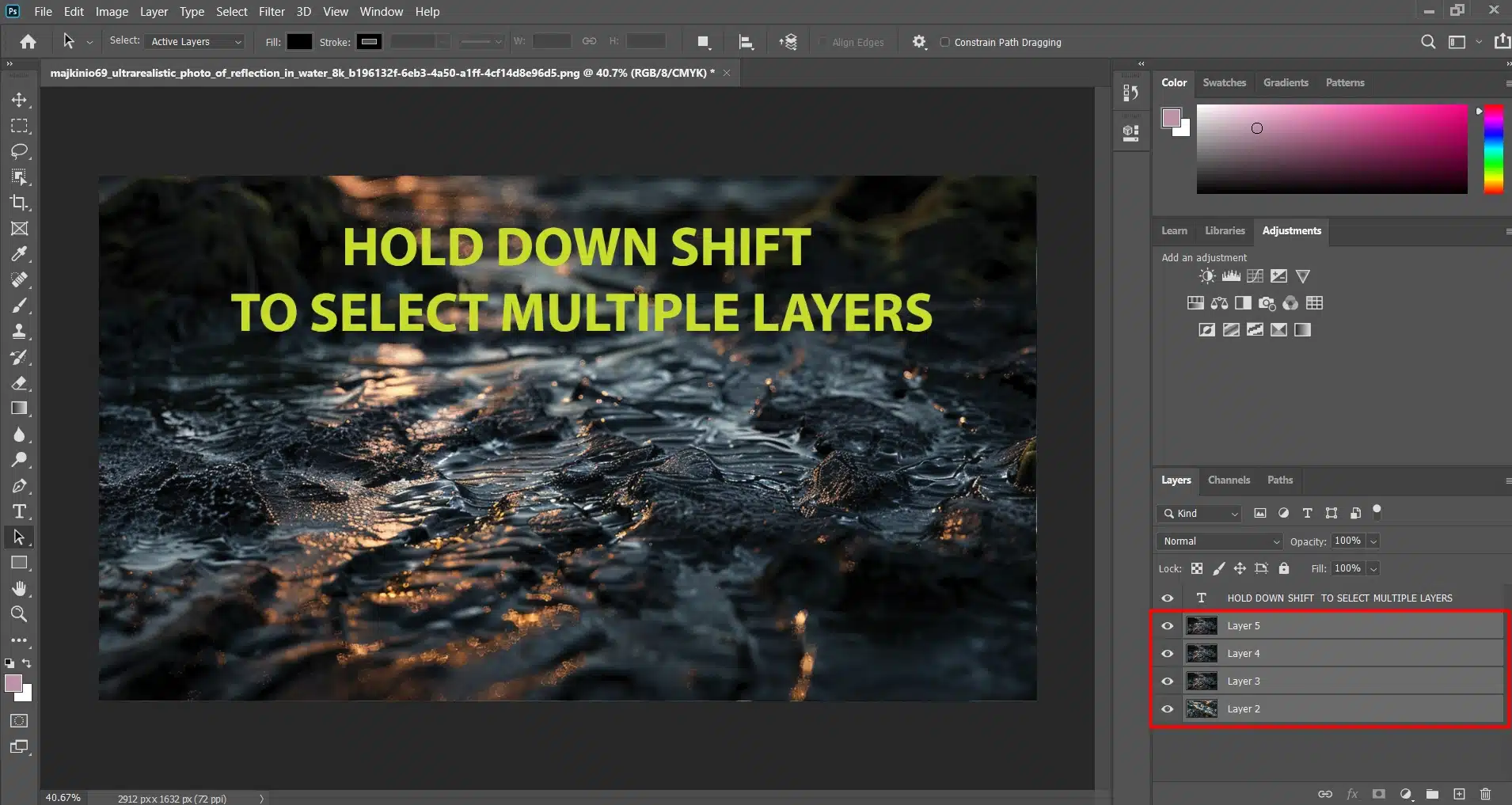Hide the text layer visibility eye
Image resolution: width=1512 pixels, height=805 pixels.
(1168, 598)
